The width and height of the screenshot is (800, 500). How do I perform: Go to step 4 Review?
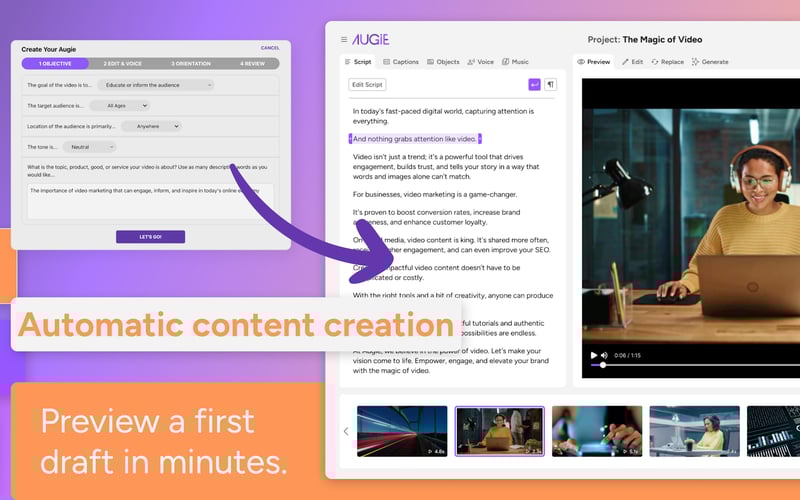click(x=253, y=64)
